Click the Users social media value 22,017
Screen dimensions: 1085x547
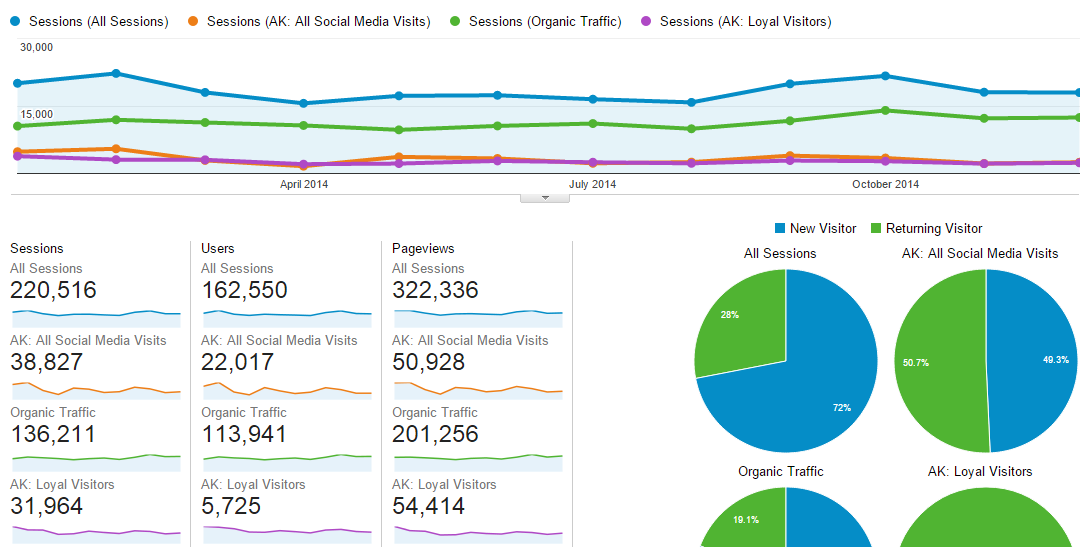click(x=237, y=362)
